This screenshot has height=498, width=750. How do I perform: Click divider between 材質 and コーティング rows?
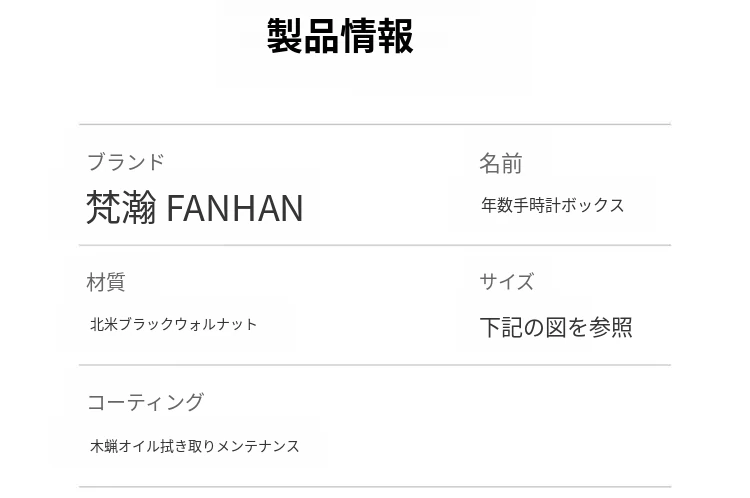[375, 365]
